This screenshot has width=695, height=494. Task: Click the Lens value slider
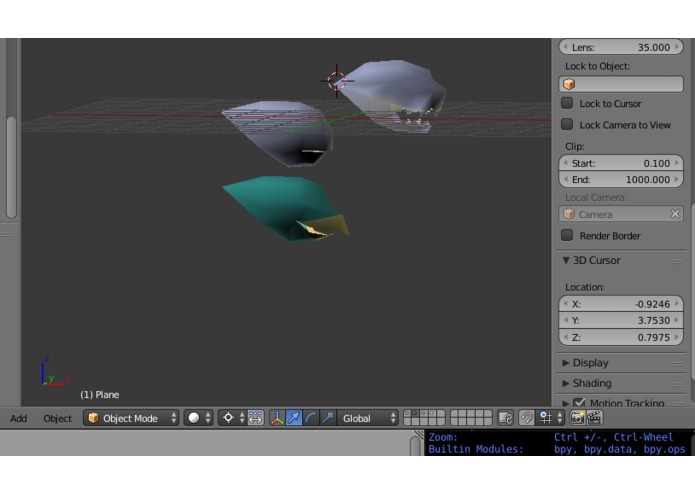621,47
